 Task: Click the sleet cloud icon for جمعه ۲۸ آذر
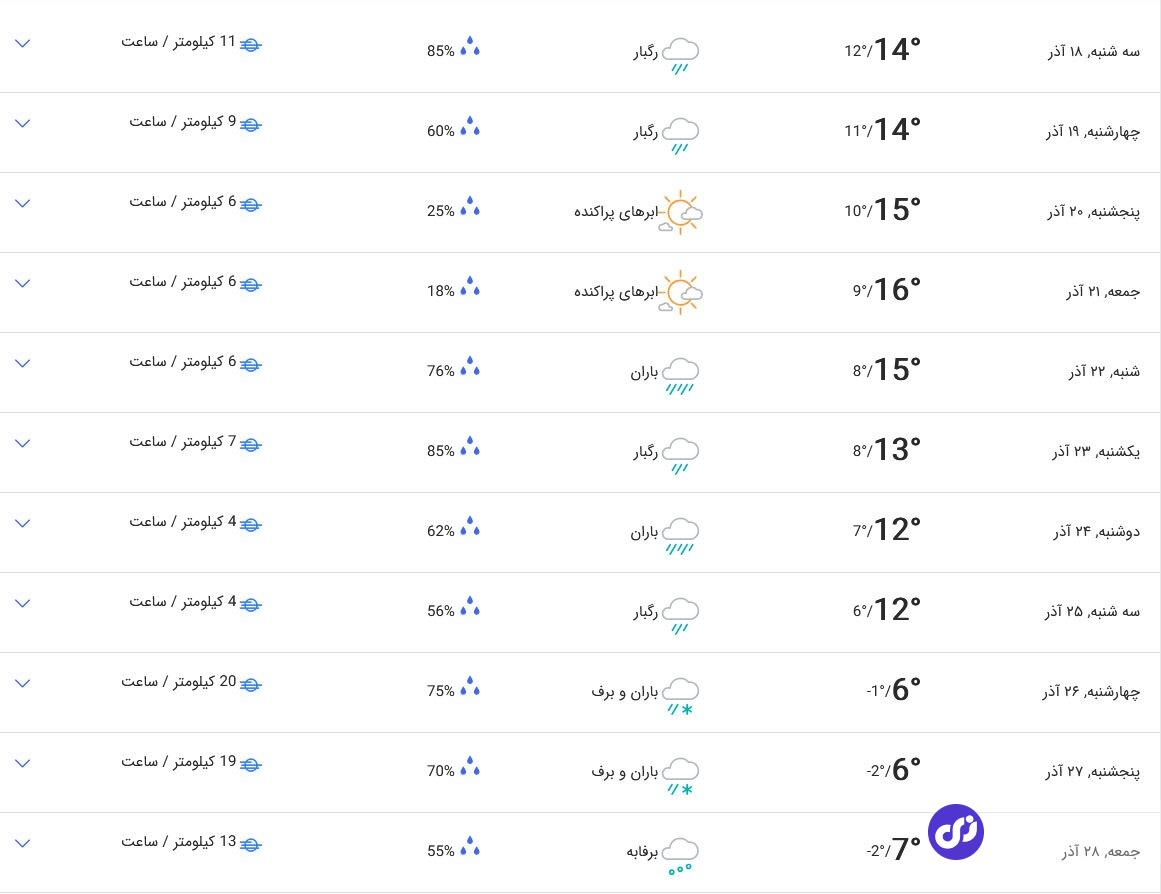tap(681, 853)
